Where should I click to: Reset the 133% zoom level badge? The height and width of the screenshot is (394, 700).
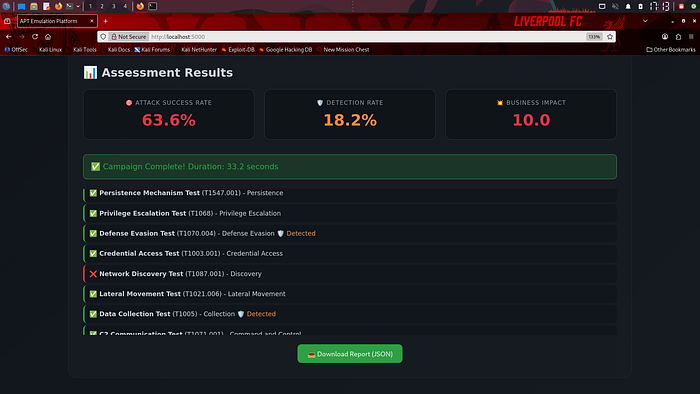(x=594, y=37)
